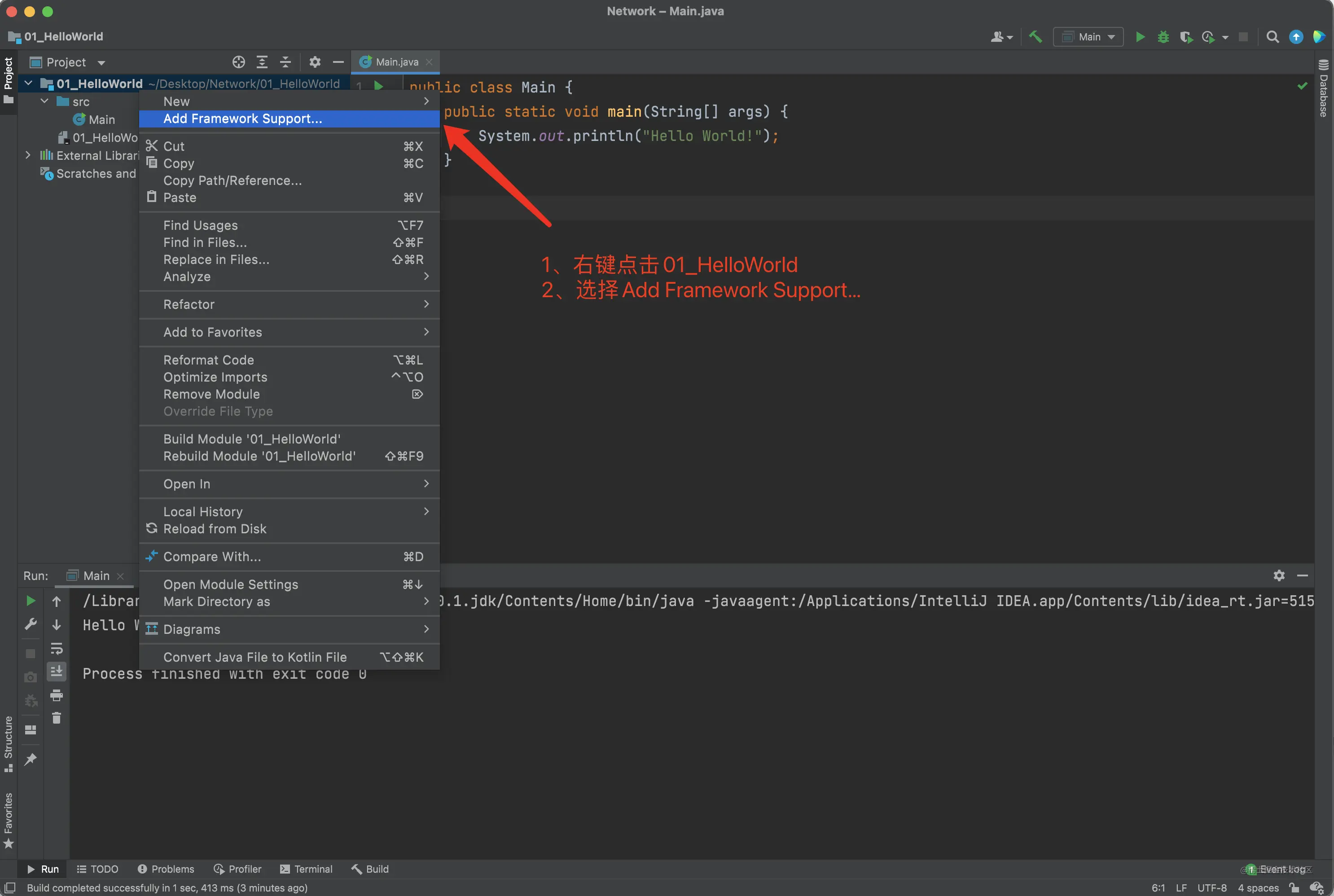Image resolution: width=1334 pixels, height=896 pixels.
Task: Toggle the Favorites tool window sidebar button
Action: [9, 821]
